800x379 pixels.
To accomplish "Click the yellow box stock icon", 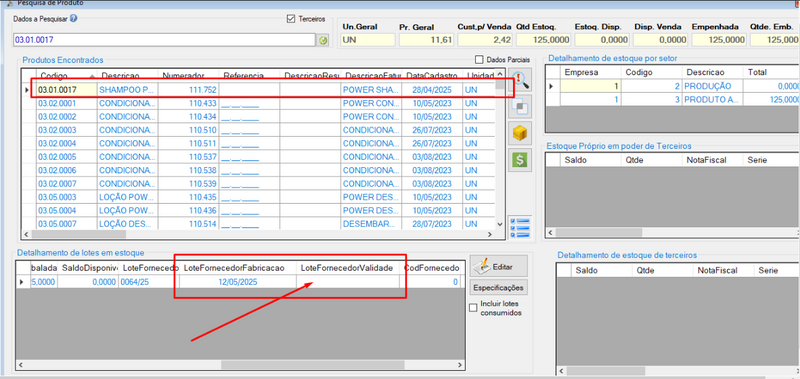I will [x=520, y=133].
